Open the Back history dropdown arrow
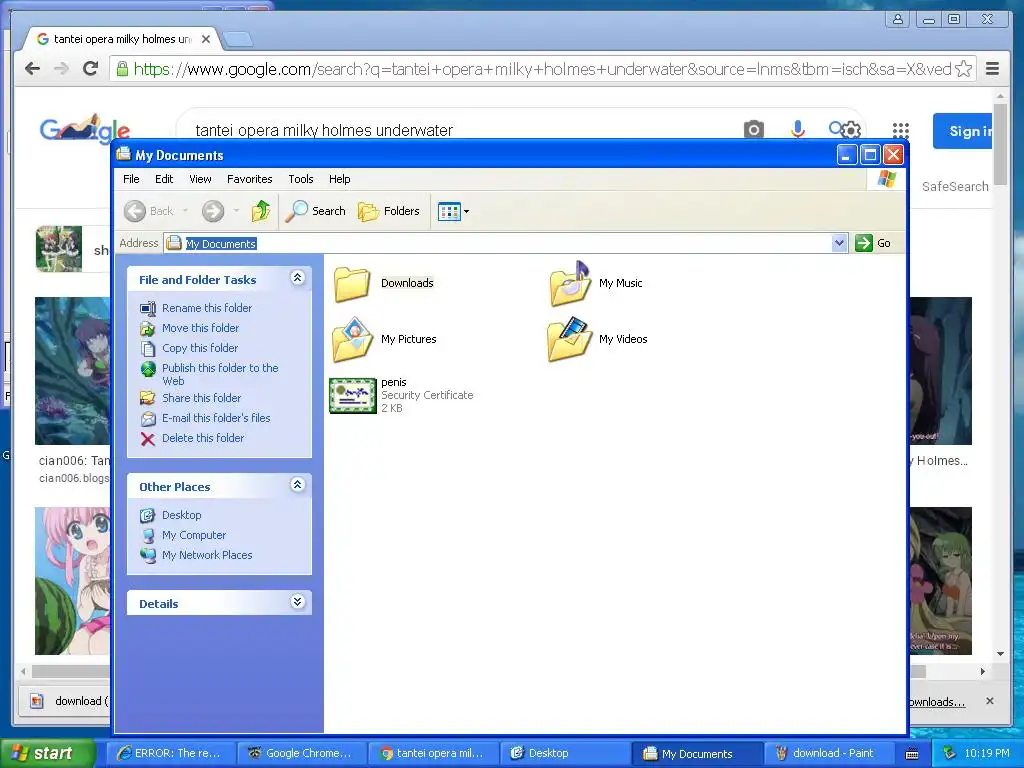1024x768 pixels. point(185,211)
